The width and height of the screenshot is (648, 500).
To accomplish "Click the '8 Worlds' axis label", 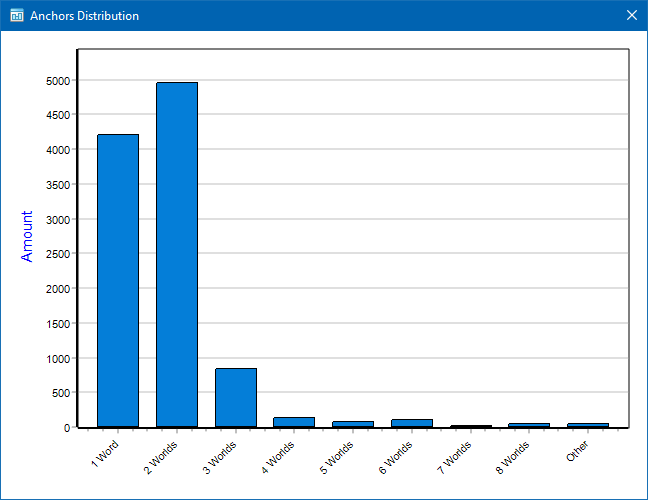I will click(512, 457).
